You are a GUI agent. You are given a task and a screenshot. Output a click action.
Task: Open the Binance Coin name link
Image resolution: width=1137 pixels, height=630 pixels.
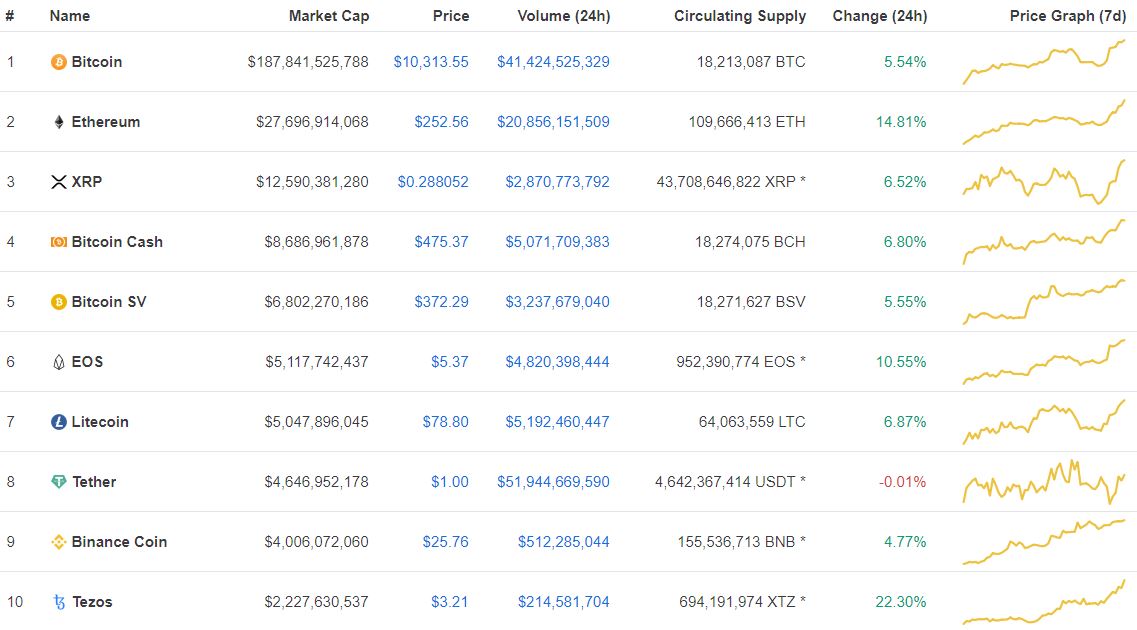click(x=119, y=542)
